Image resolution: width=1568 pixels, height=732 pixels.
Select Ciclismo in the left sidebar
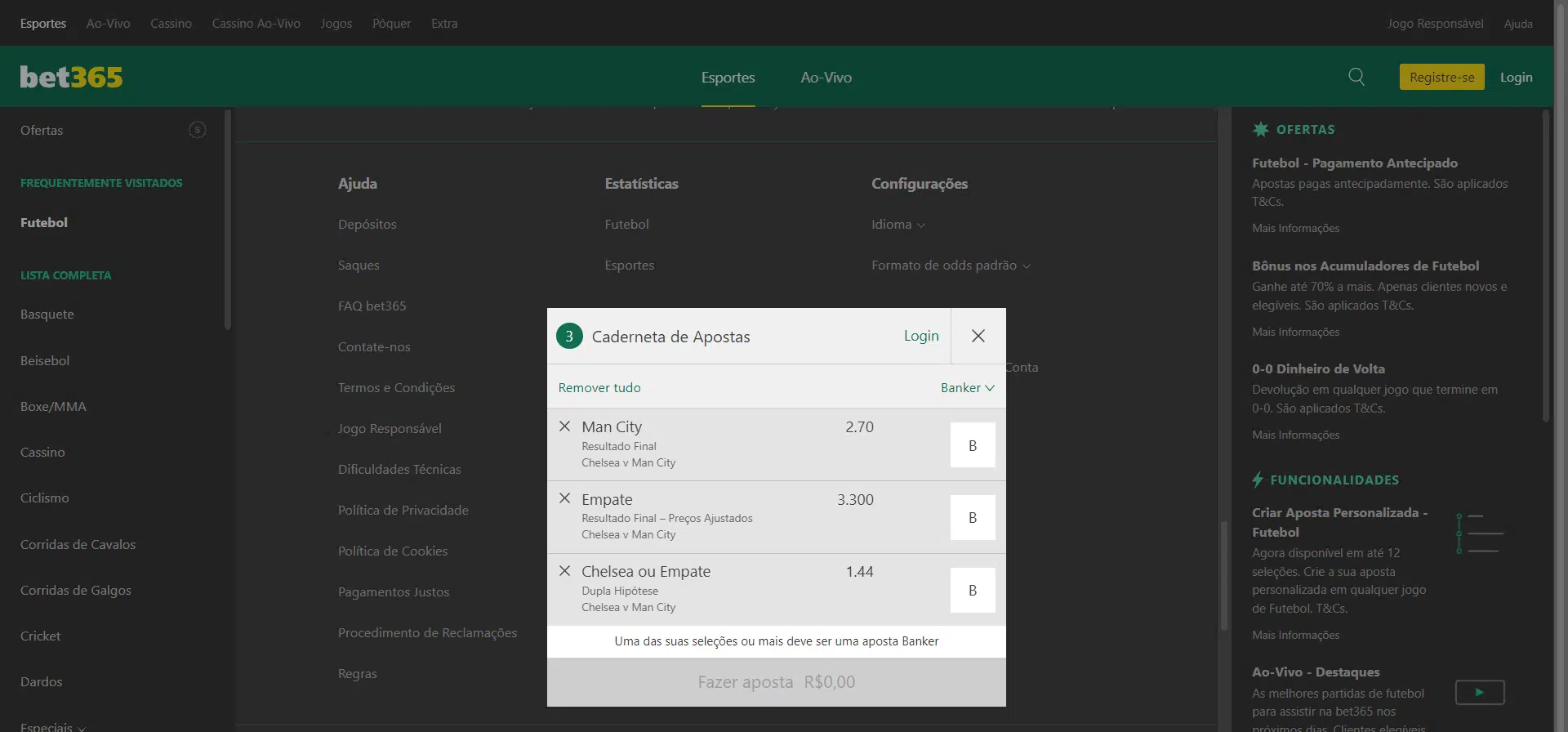(45, 498)
